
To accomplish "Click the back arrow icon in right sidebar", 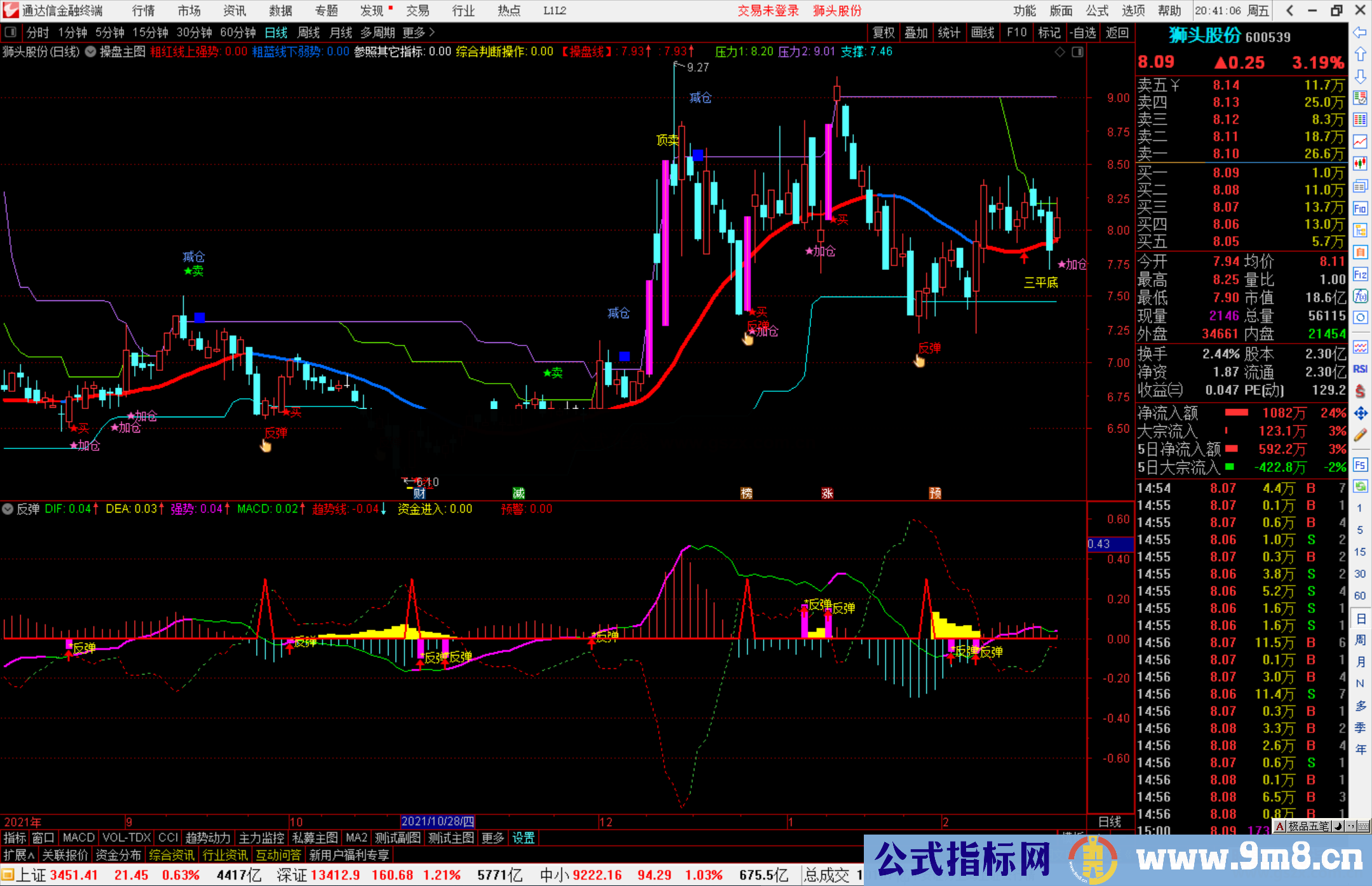I will [x=1360, y=32].
